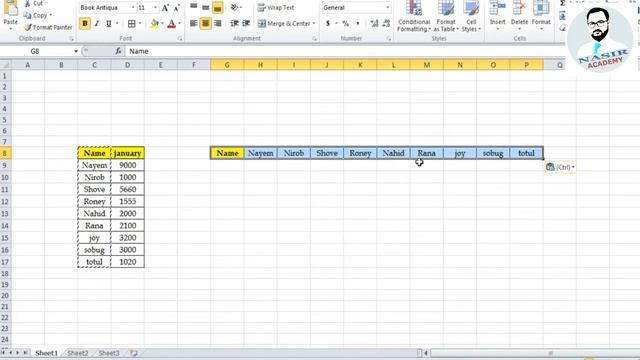Open Paste Options (Ctrl) button
This screenshot has width=640, height=360.
click(x=560, y=167)
